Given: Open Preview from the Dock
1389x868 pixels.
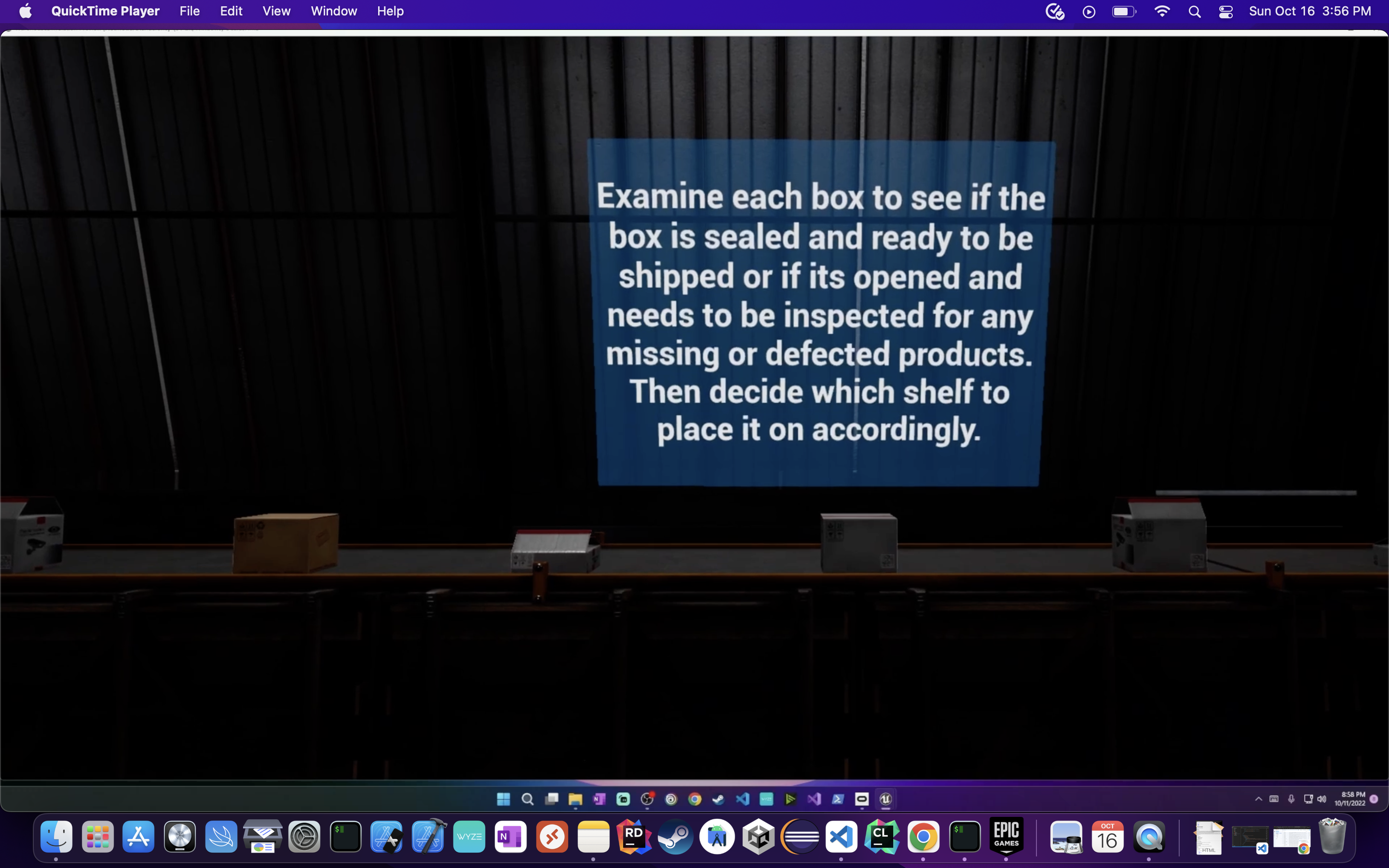Looking at the screenshot, I should [x=1066, y=837].
